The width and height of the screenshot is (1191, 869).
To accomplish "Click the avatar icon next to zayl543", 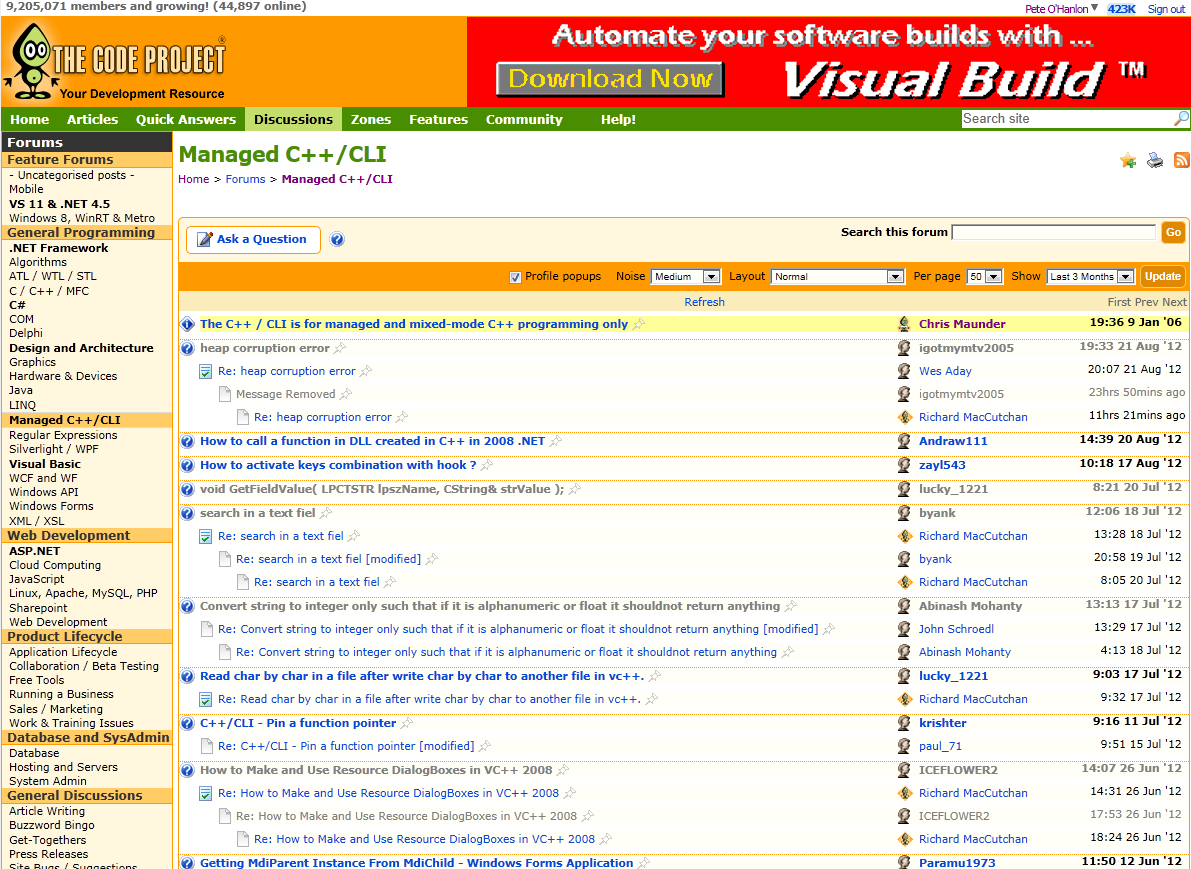I will point(904,465).
